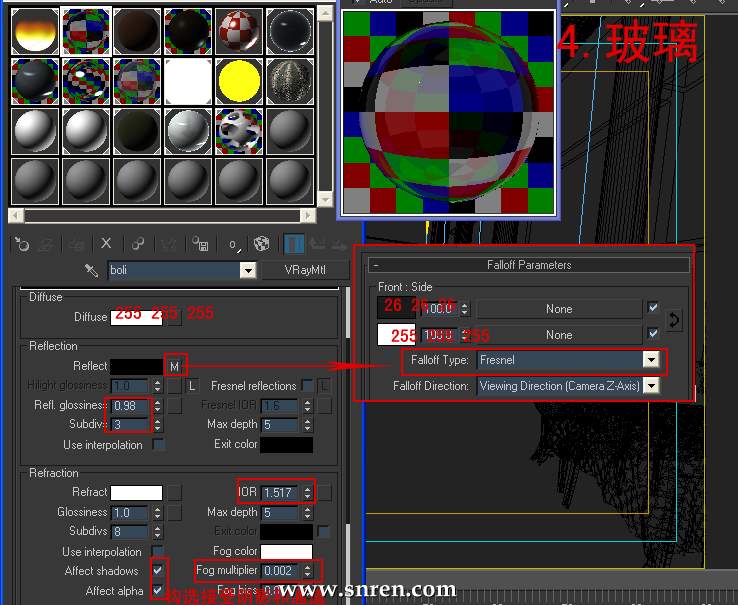Click the Get Material icon
This screenshot has height=605, width=738.
pos(20,244)
